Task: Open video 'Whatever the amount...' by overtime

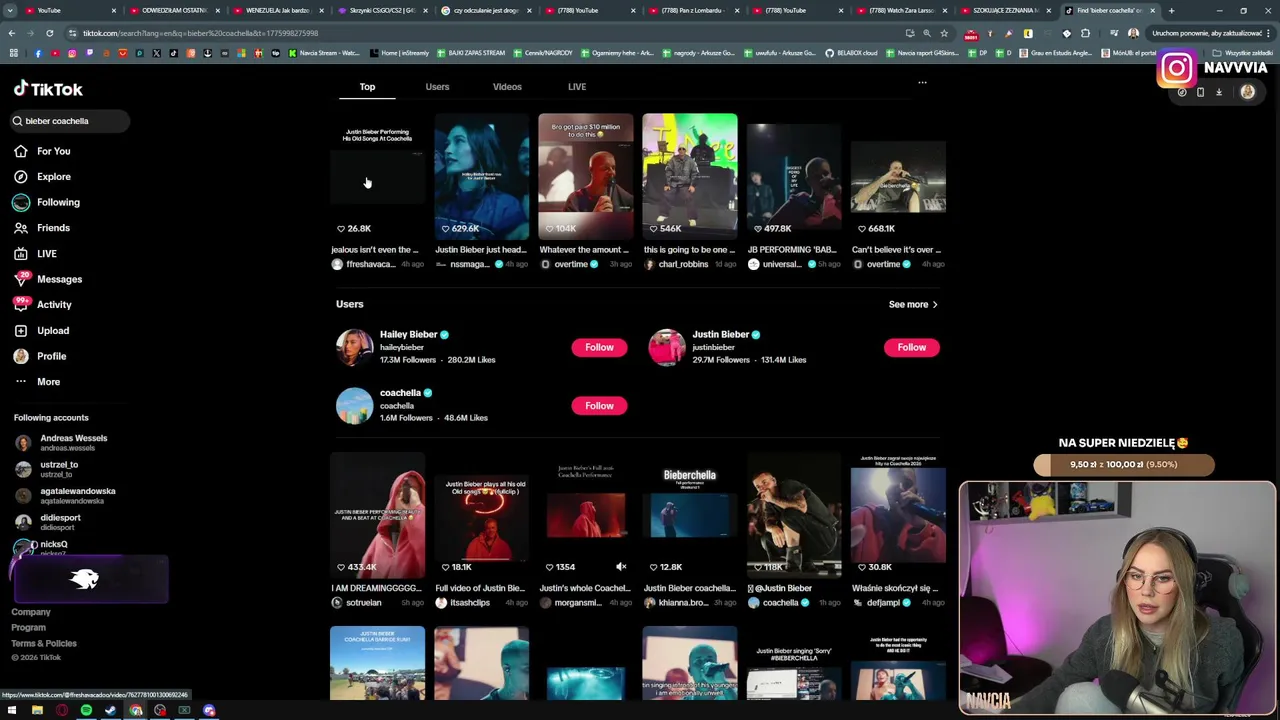Action: coord(585,176)
